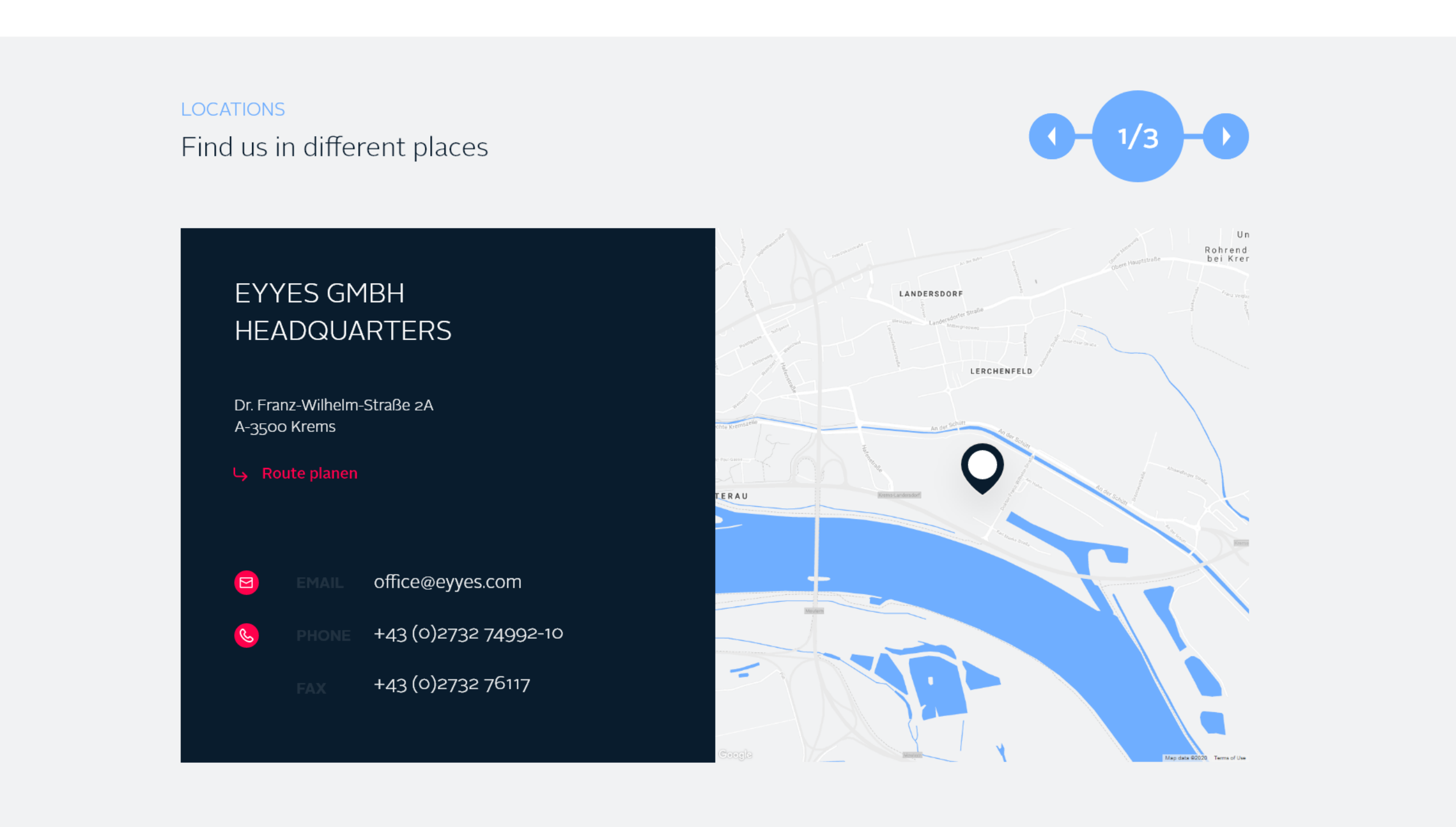Click the office@eyyes.com email address
This screenshot has width=1456, height=827.
point(447,582)
